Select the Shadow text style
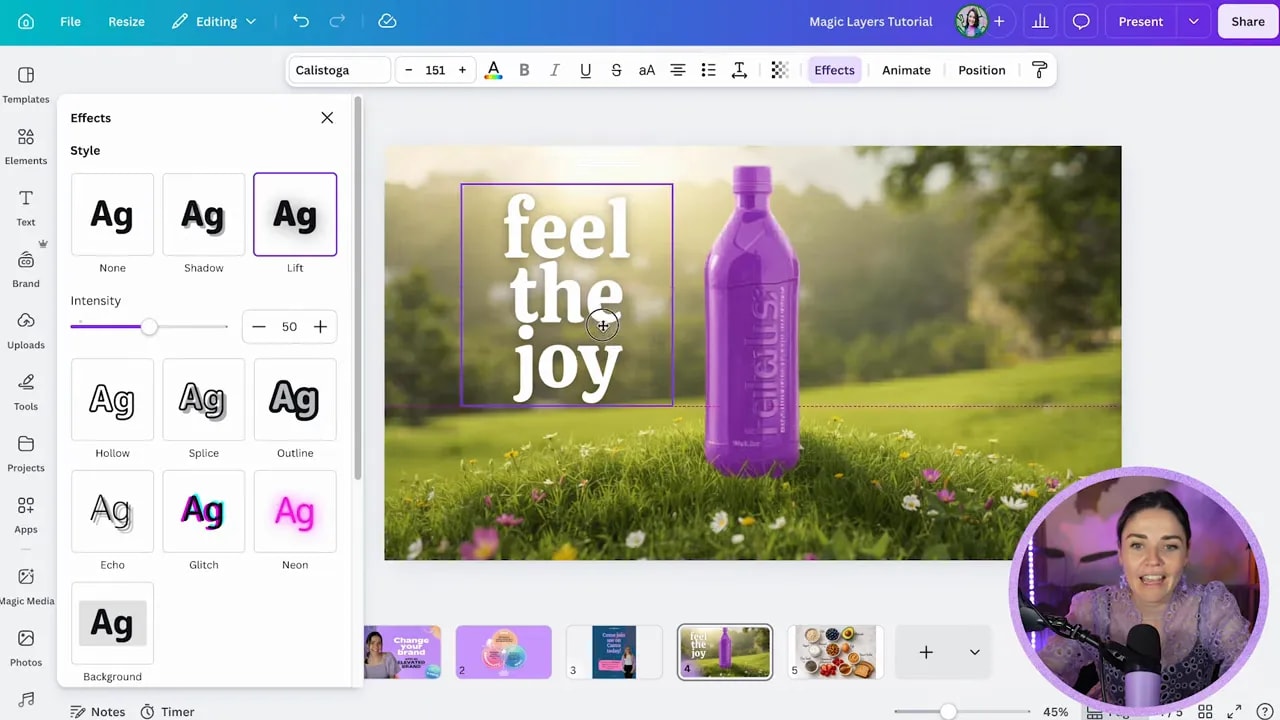Image resolution: width=1280 pixels, height=720 pixels. click(203, 214)
